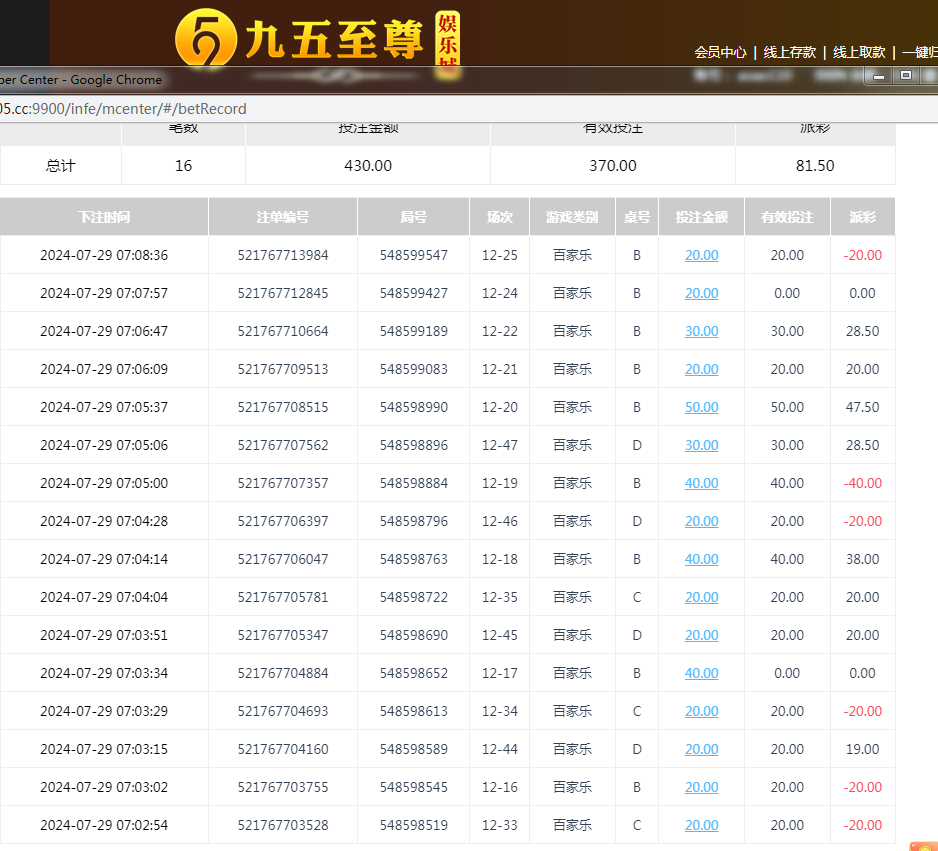Click the betRecord URL address bar
This screenshot has width=938, height=851.
pyautogui.click(x=400, y=109)
